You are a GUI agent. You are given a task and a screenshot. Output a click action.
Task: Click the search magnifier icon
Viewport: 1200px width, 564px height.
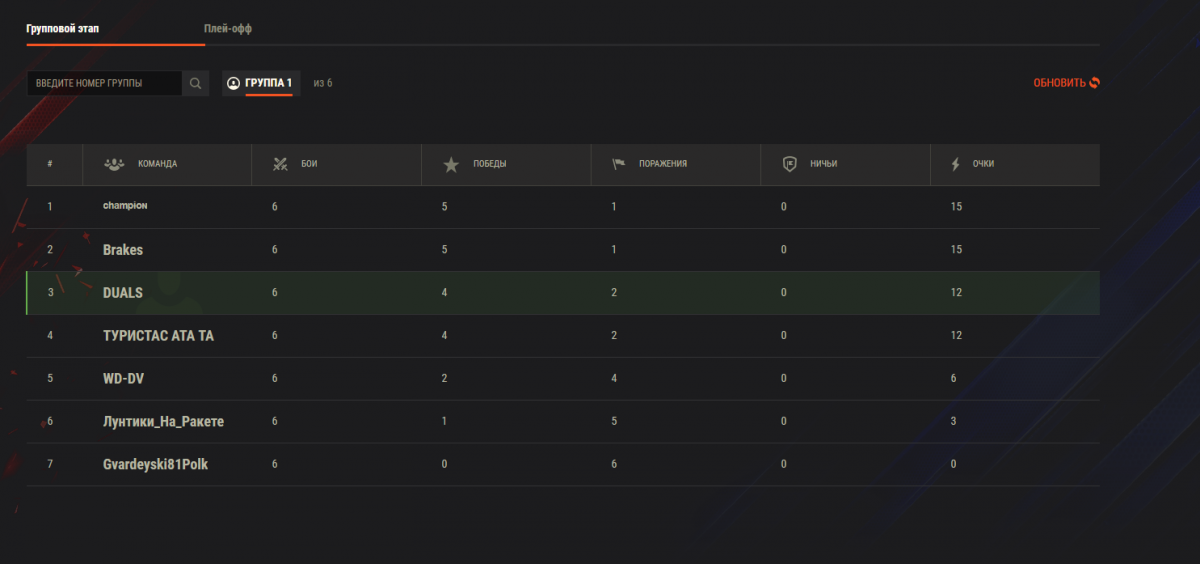[x=196, y=83]
